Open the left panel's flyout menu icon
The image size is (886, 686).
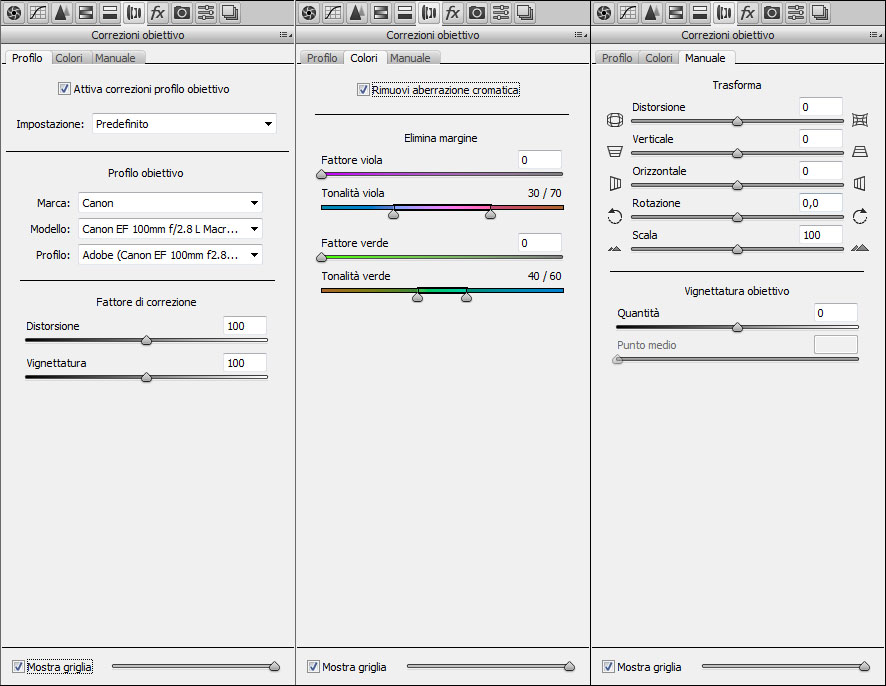(x=286, y=34)
